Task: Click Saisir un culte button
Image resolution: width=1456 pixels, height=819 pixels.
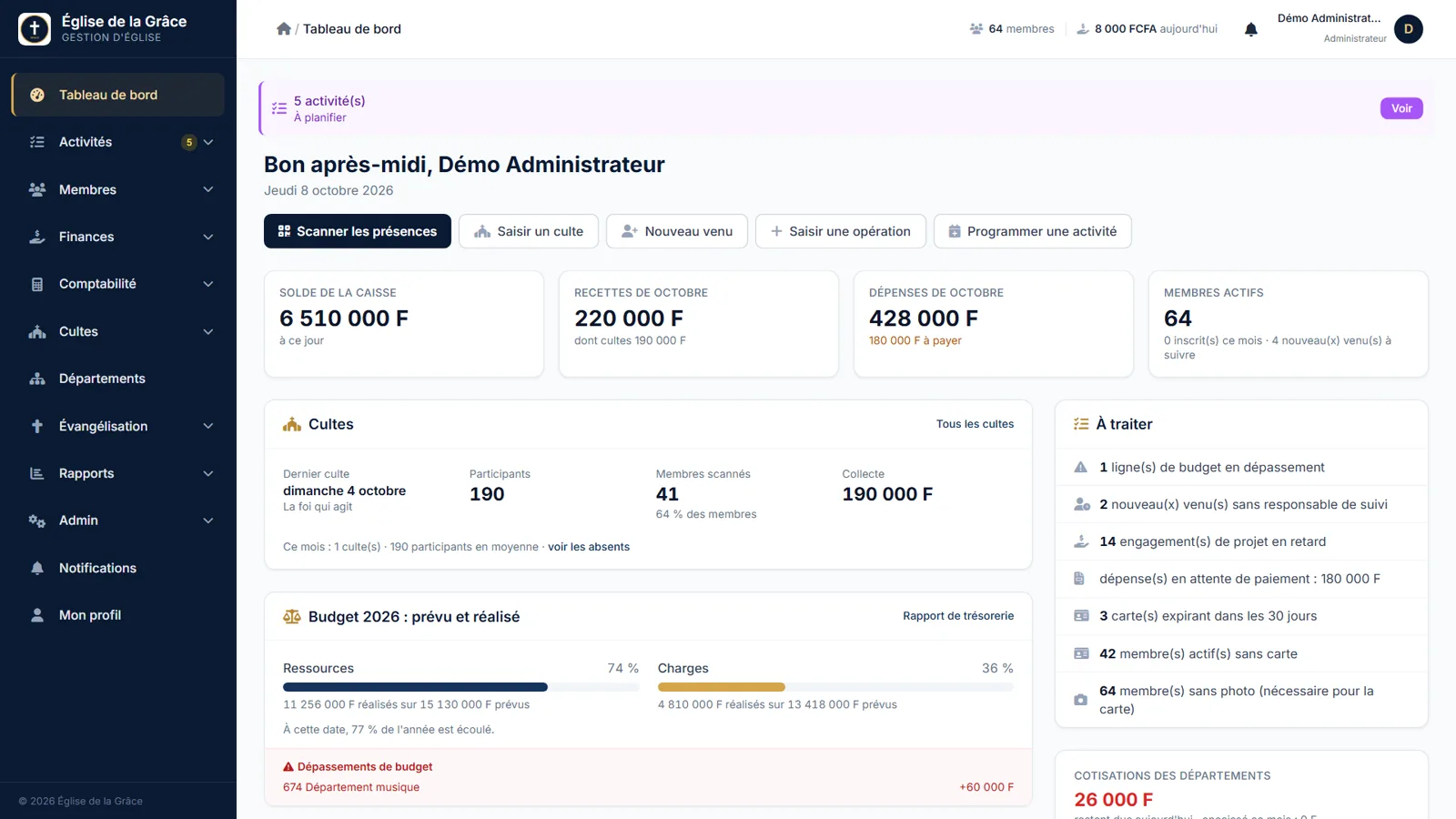Action: click(529, 231)
